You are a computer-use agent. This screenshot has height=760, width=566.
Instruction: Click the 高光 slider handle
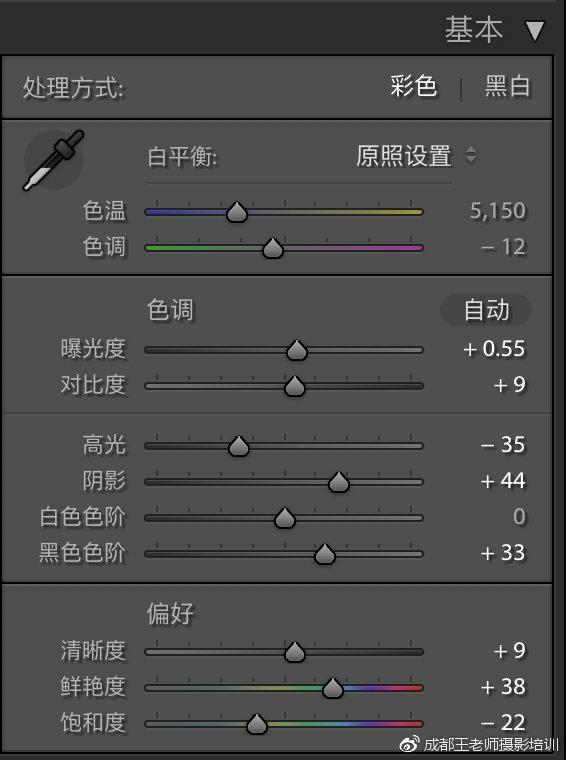[239, 446]
